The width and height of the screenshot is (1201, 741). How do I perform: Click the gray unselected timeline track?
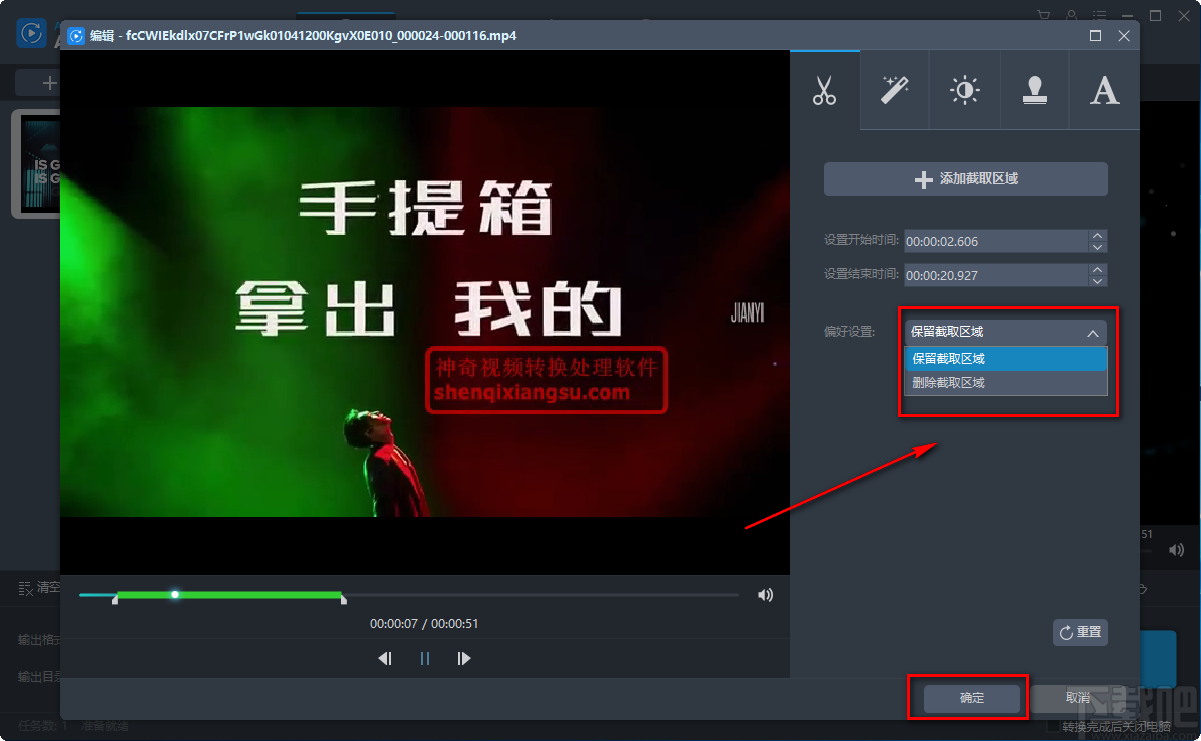point(542,595)
